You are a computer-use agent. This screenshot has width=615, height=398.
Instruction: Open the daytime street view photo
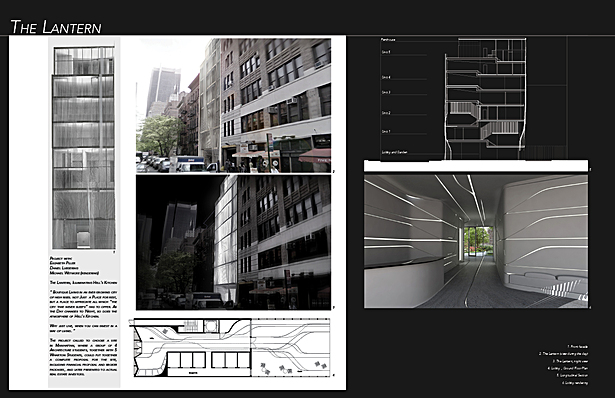233,105
